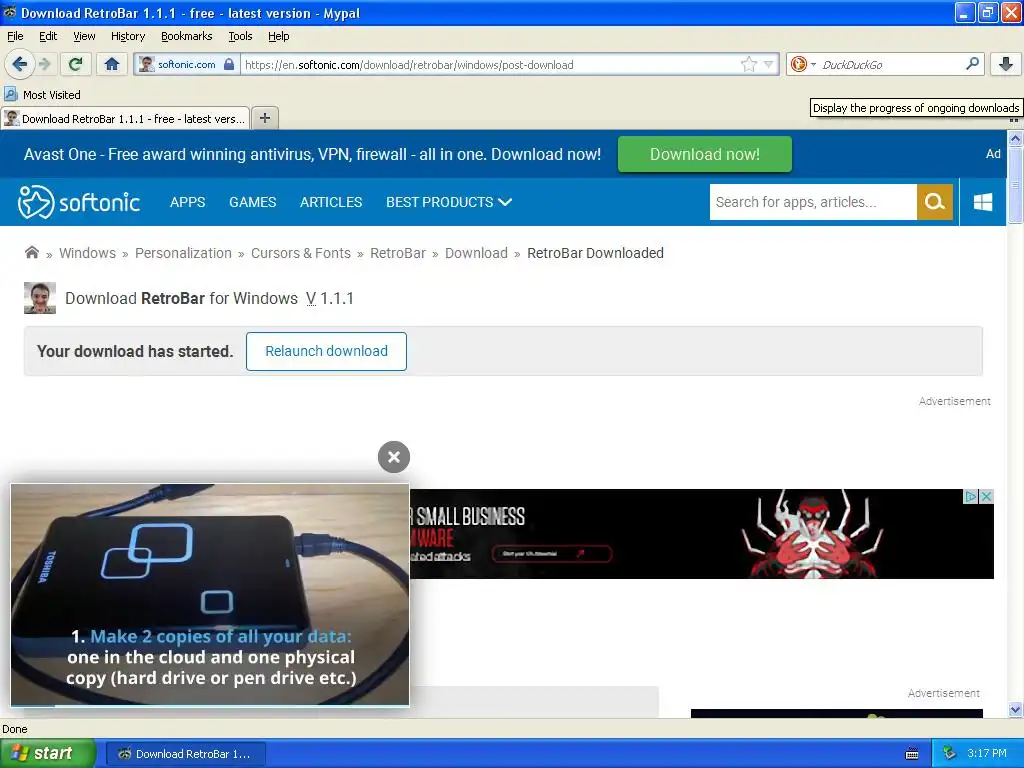Open the History menu
Image resolution: width=1024 pixels, height=768 pixels.
click(x=128, y=36)
